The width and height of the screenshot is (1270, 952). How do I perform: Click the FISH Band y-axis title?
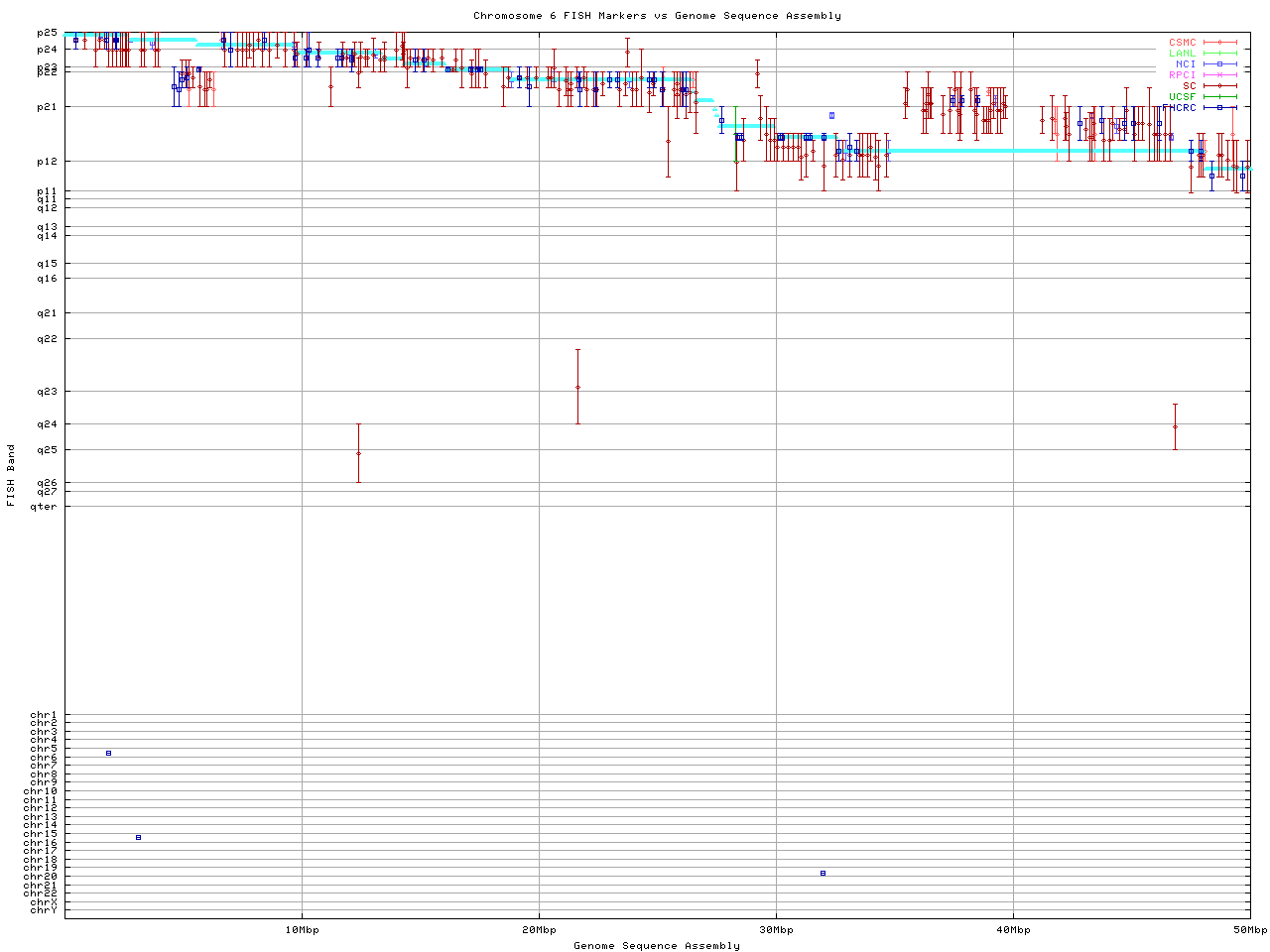pyautogui.click(x=11, y=475)
